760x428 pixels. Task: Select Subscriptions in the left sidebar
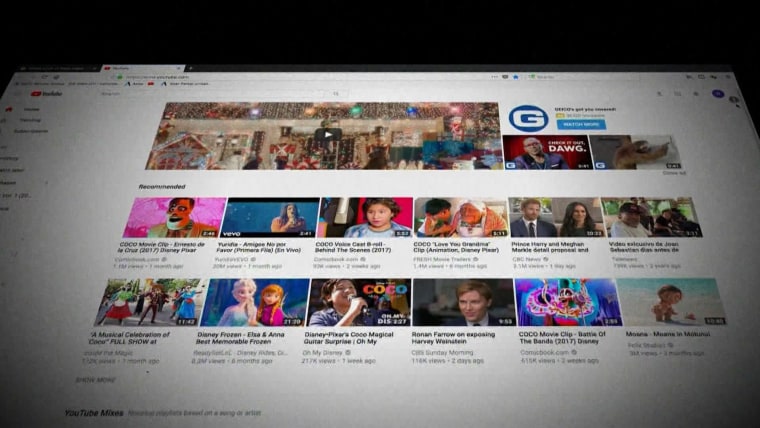31,131
